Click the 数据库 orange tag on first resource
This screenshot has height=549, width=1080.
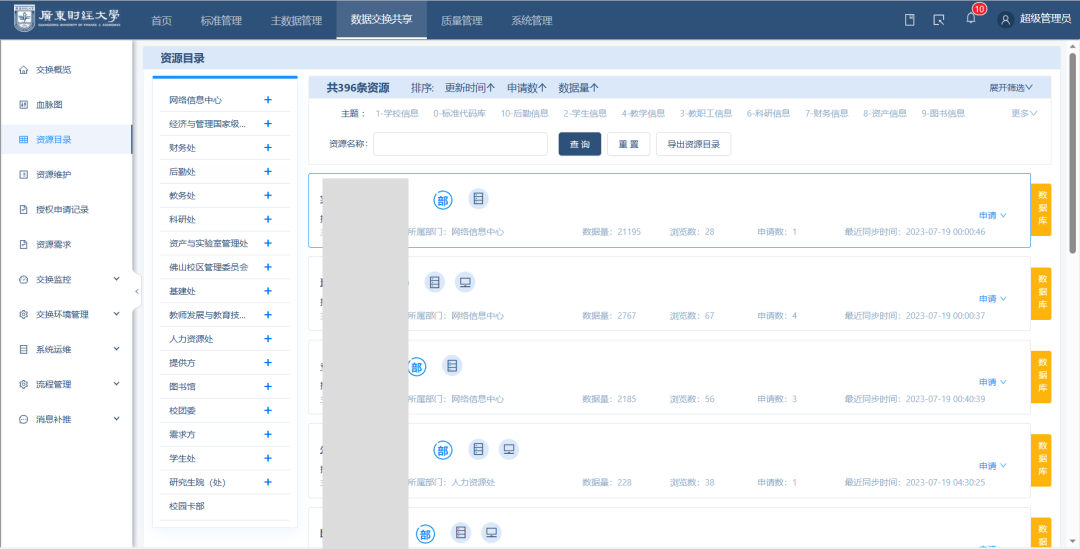1041,210
